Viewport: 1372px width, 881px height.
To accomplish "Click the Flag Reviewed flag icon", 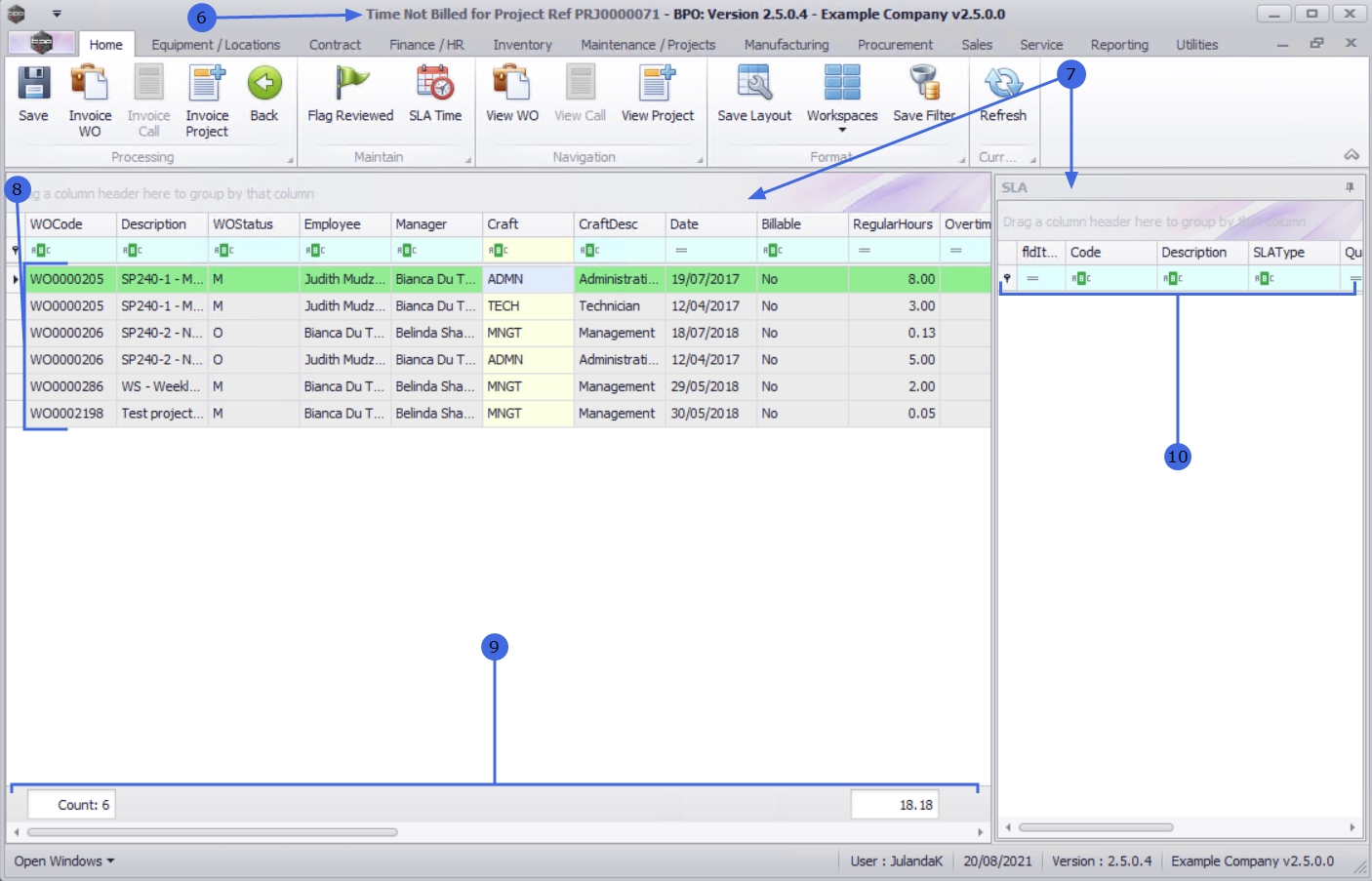I will [x=350, y=84].
